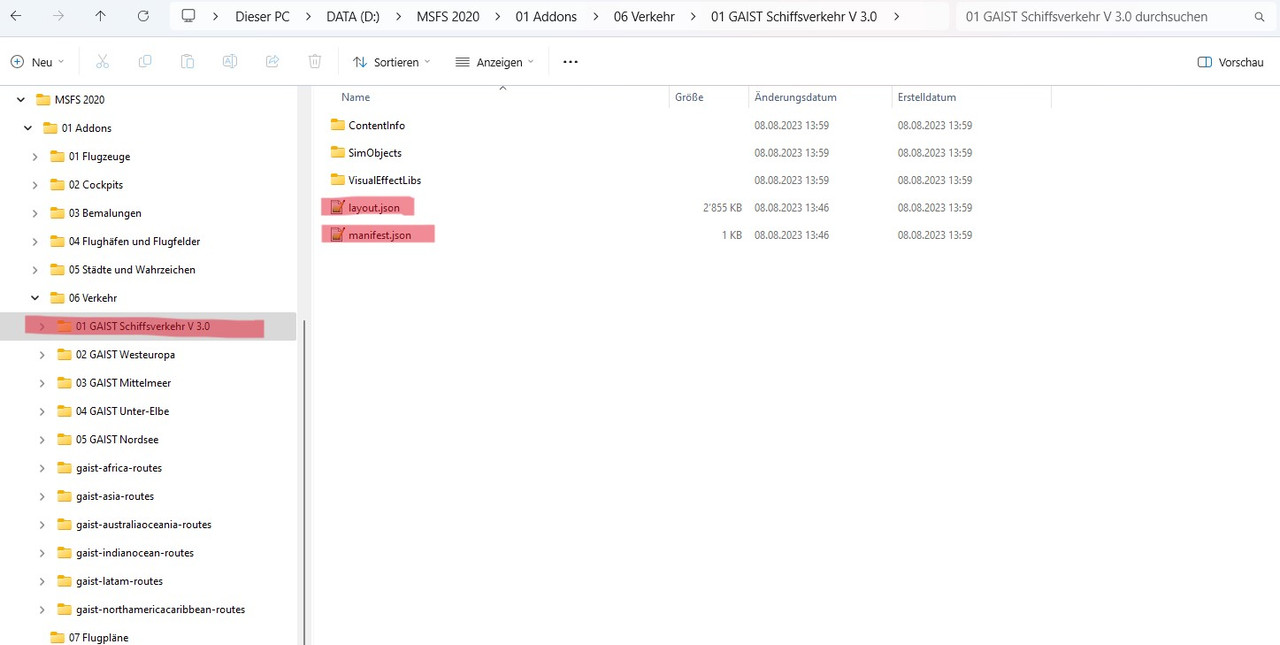Click the Paste clipboard icon
1280x645 pixels.
point(187,62)
